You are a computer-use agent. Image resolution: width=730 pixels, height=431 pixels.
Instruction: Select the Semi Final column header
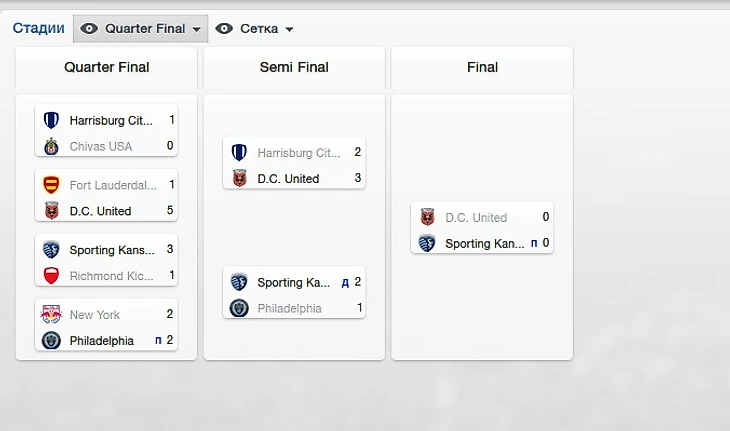pos(294,67)
